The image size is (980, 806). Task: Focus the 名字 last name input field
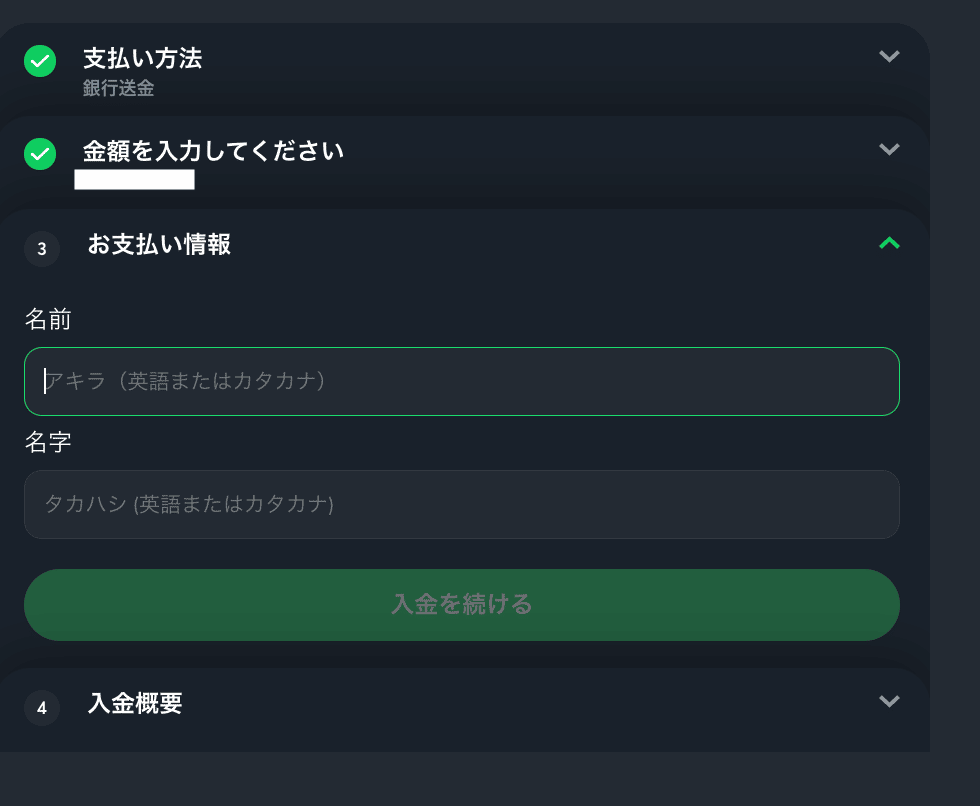point(461,504)
